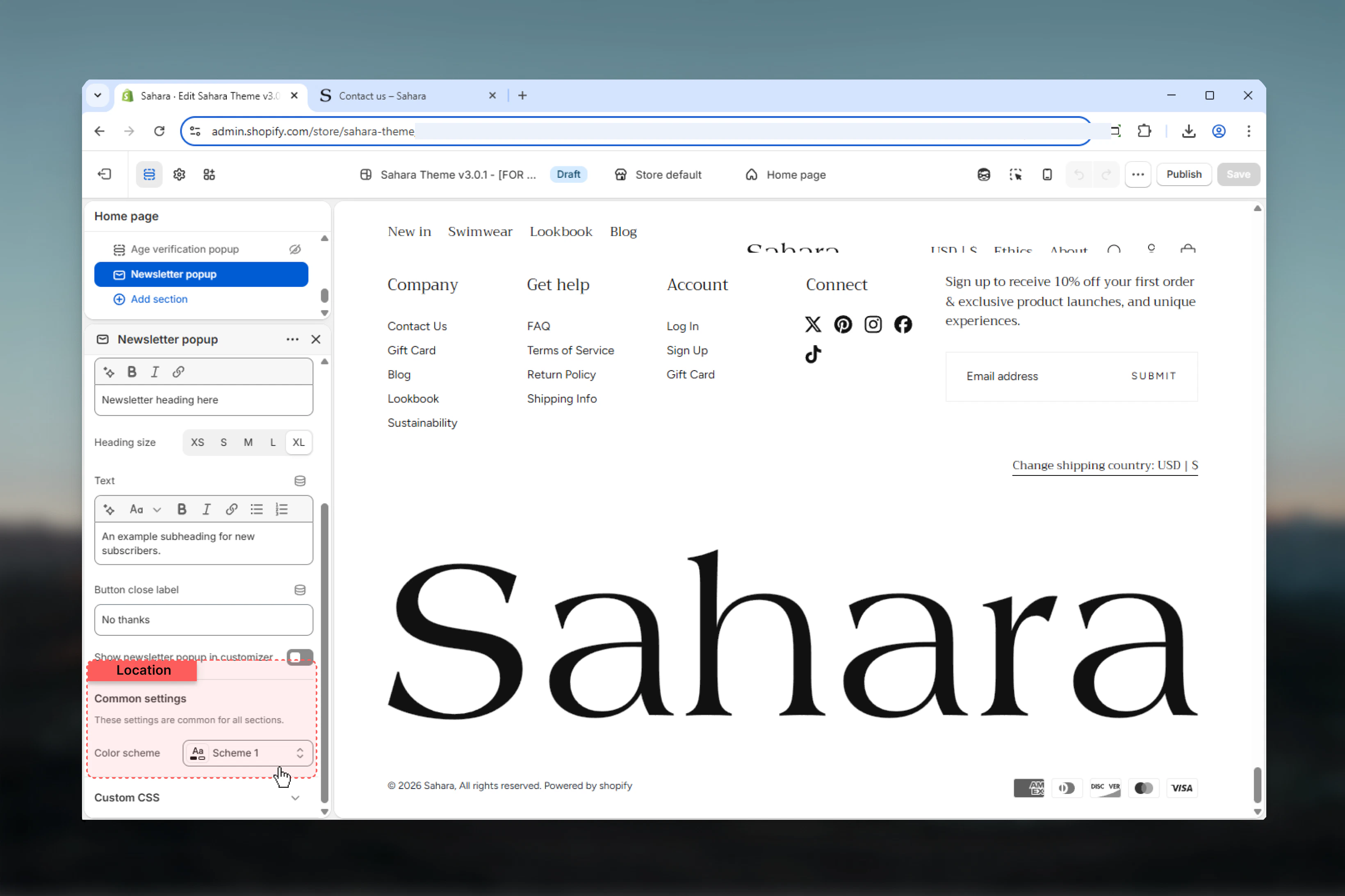Apply bold in the heading editor
This screenshot has width=1345, height=896.
click(x=132, y=372)
